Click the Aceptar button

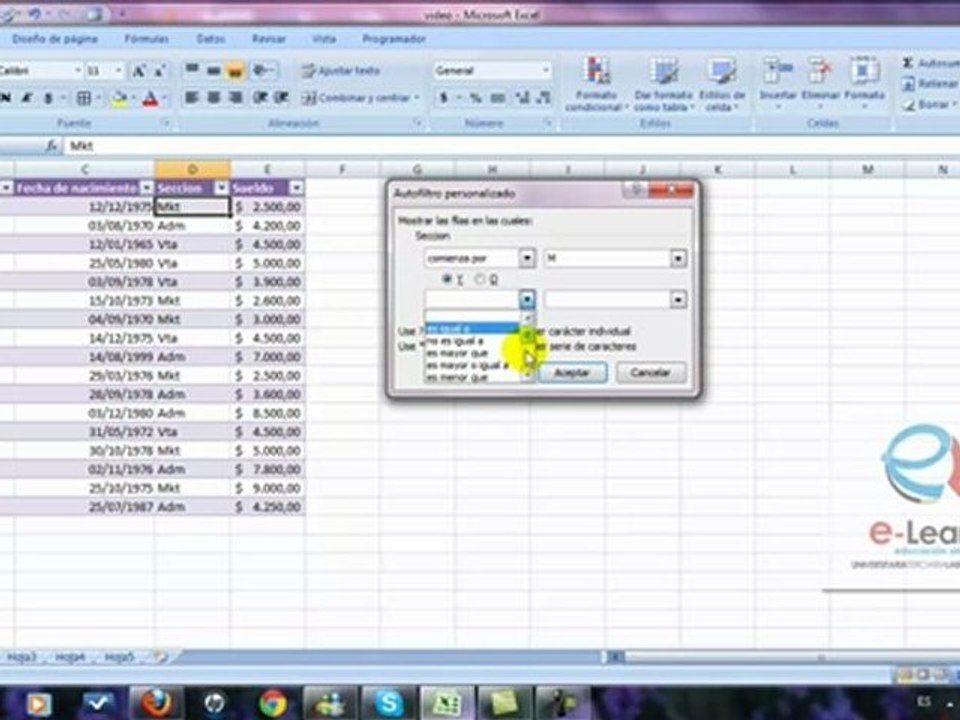572,372
